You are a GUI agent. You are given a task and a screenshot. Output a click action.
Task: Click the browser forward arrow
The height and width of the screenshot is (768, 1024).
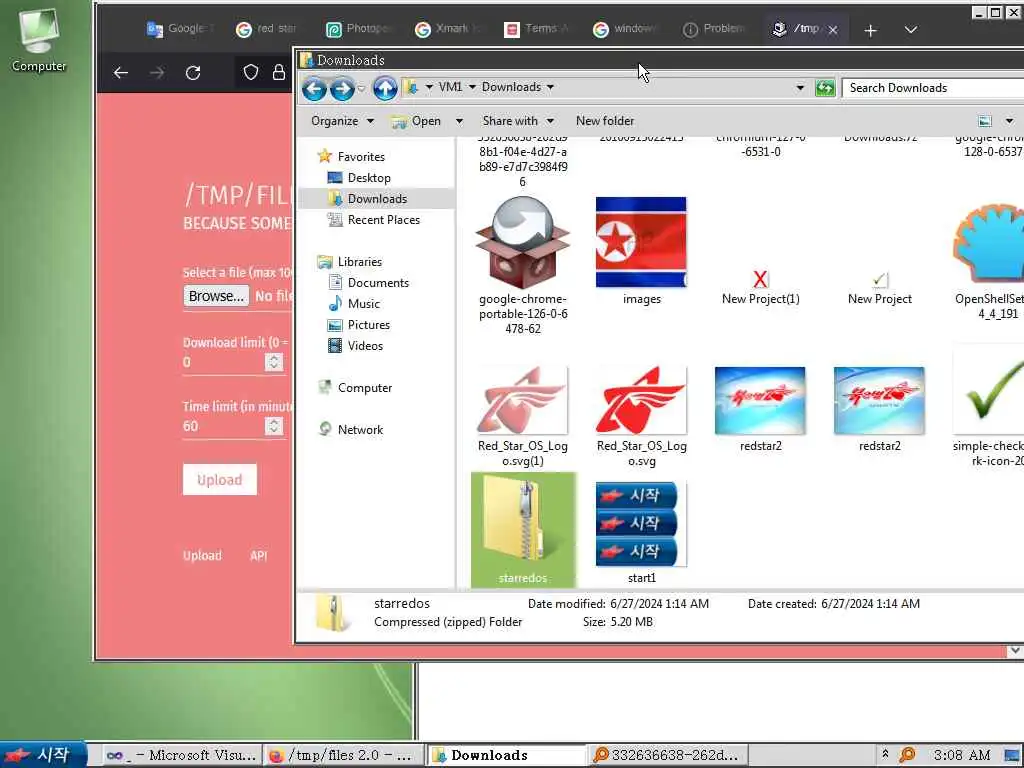(x=157, y=72)
